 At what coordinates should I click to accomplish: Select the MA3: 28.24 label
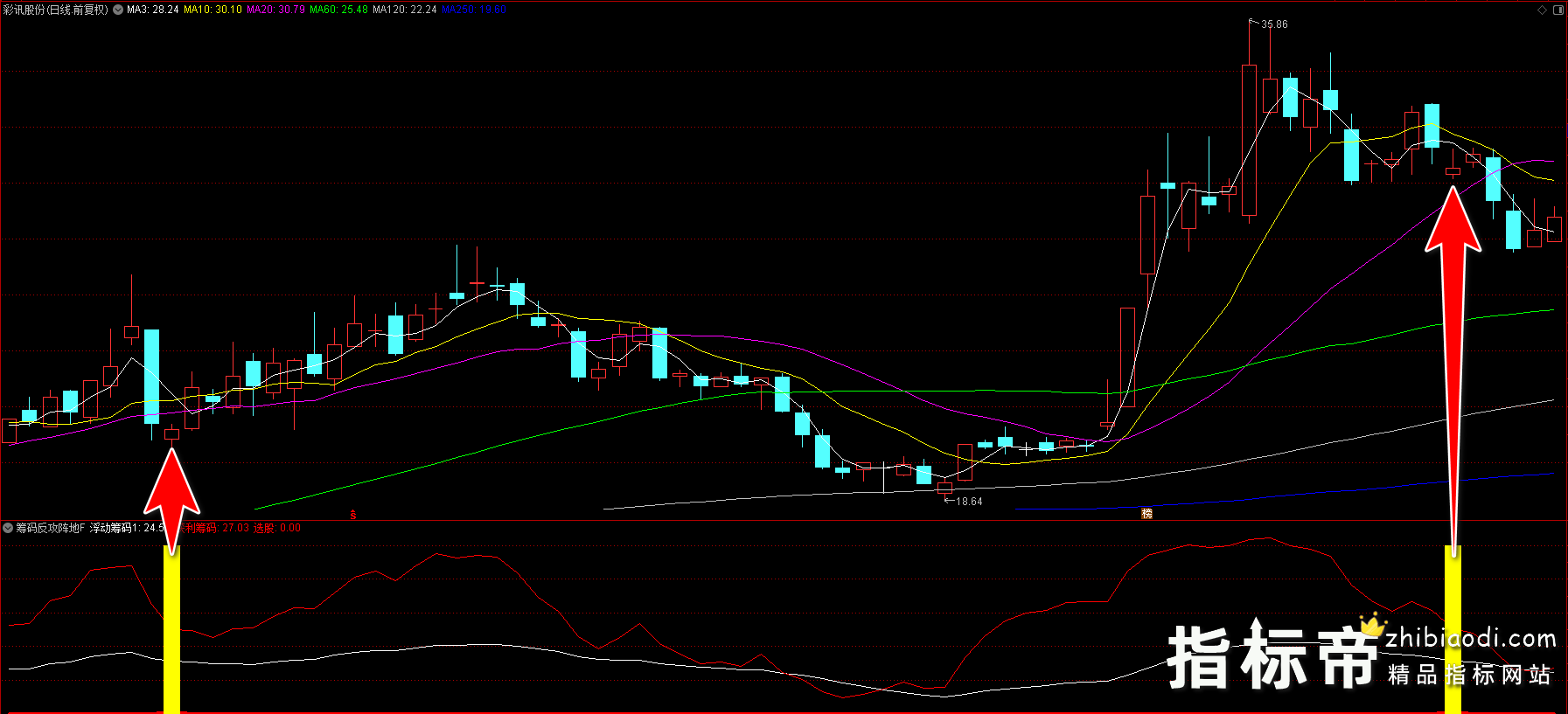(152, 10)
